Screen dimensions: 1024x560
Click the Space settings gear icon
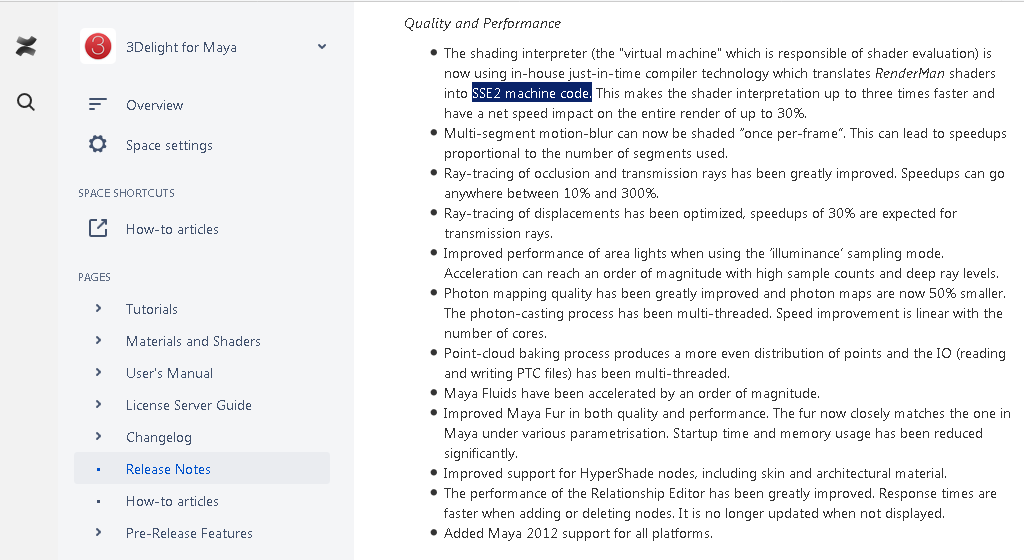97,145
